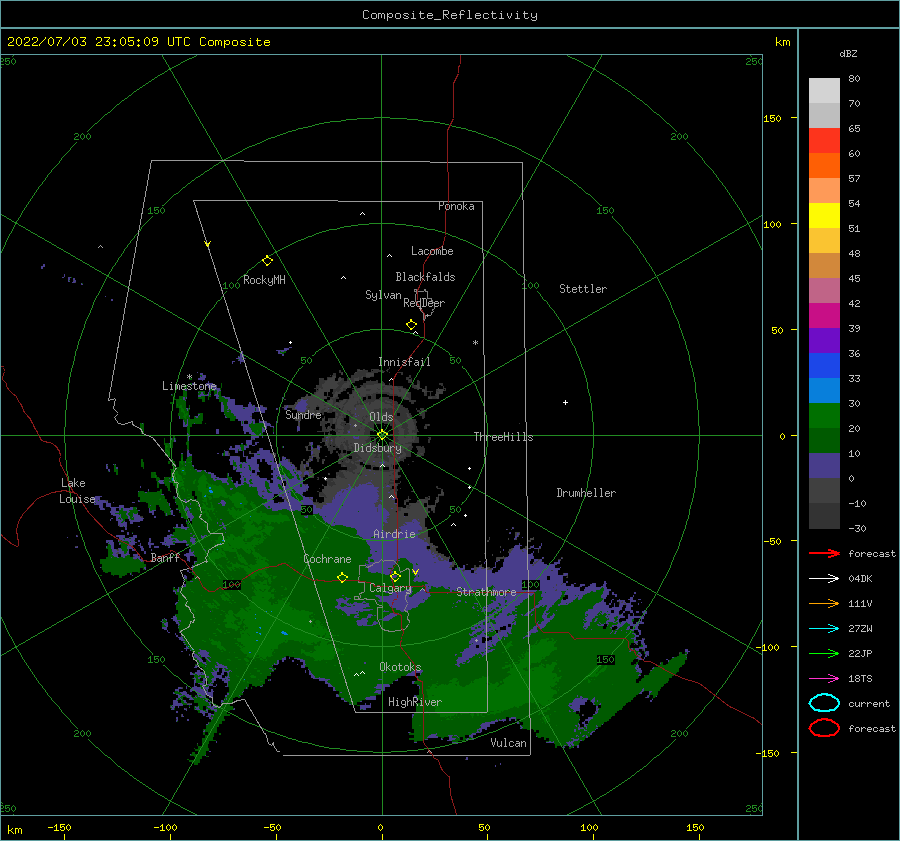Click the red 'forecast' ellipse in the legend
The image size is (900, 841).
pyautogui.click(x=824, y=728)
